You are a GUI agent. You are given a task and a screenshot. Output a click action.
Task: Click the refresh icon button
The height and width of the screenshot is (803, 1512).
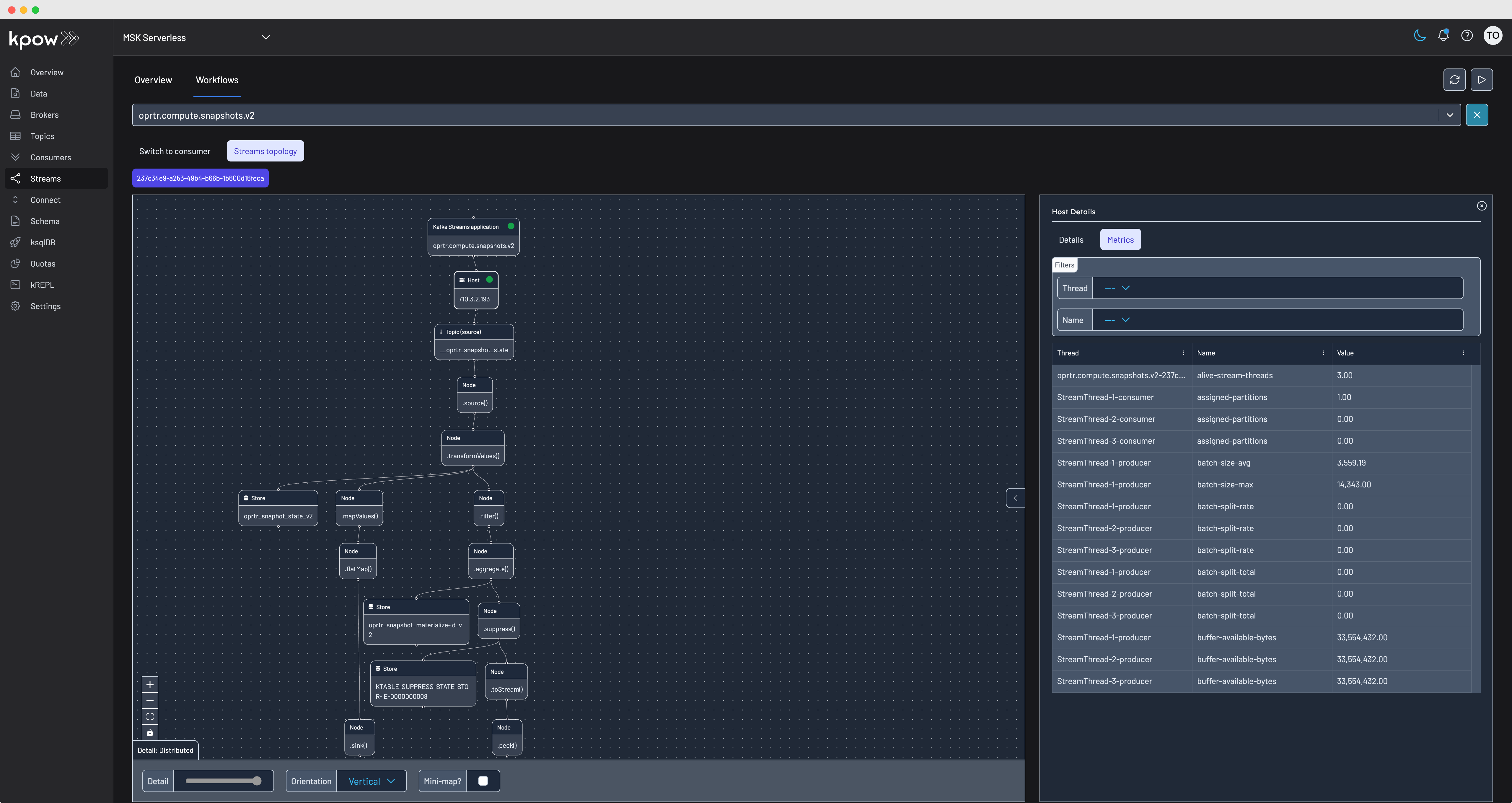tap(1454, 80)
